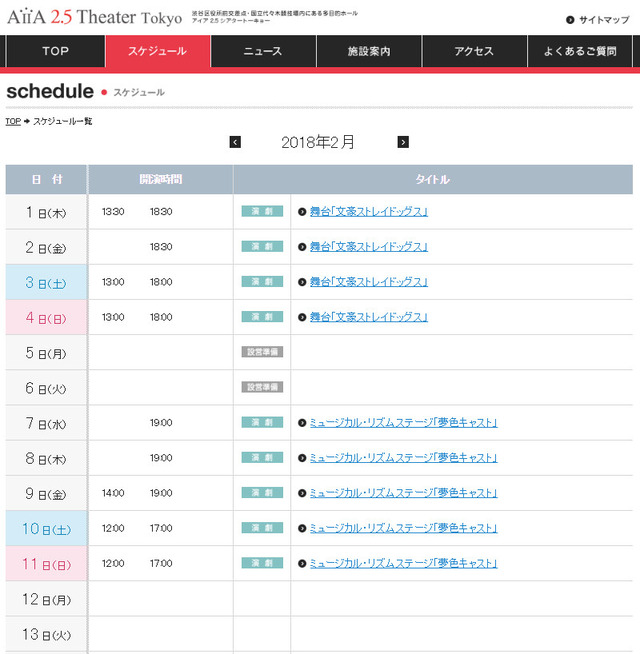Click the 11日(日) date cell
Viewport: 640px width, 654px height.
point(46,563)
